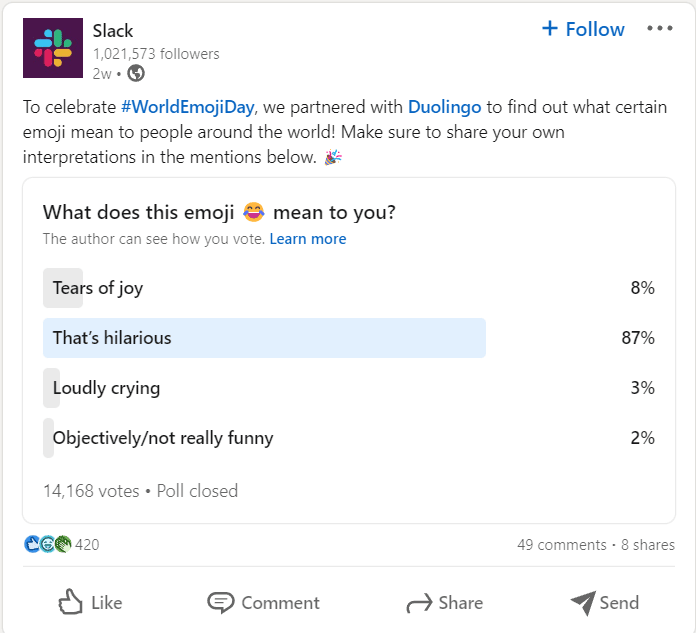Select the Tears of joy poll option

(x=349, y=288)
